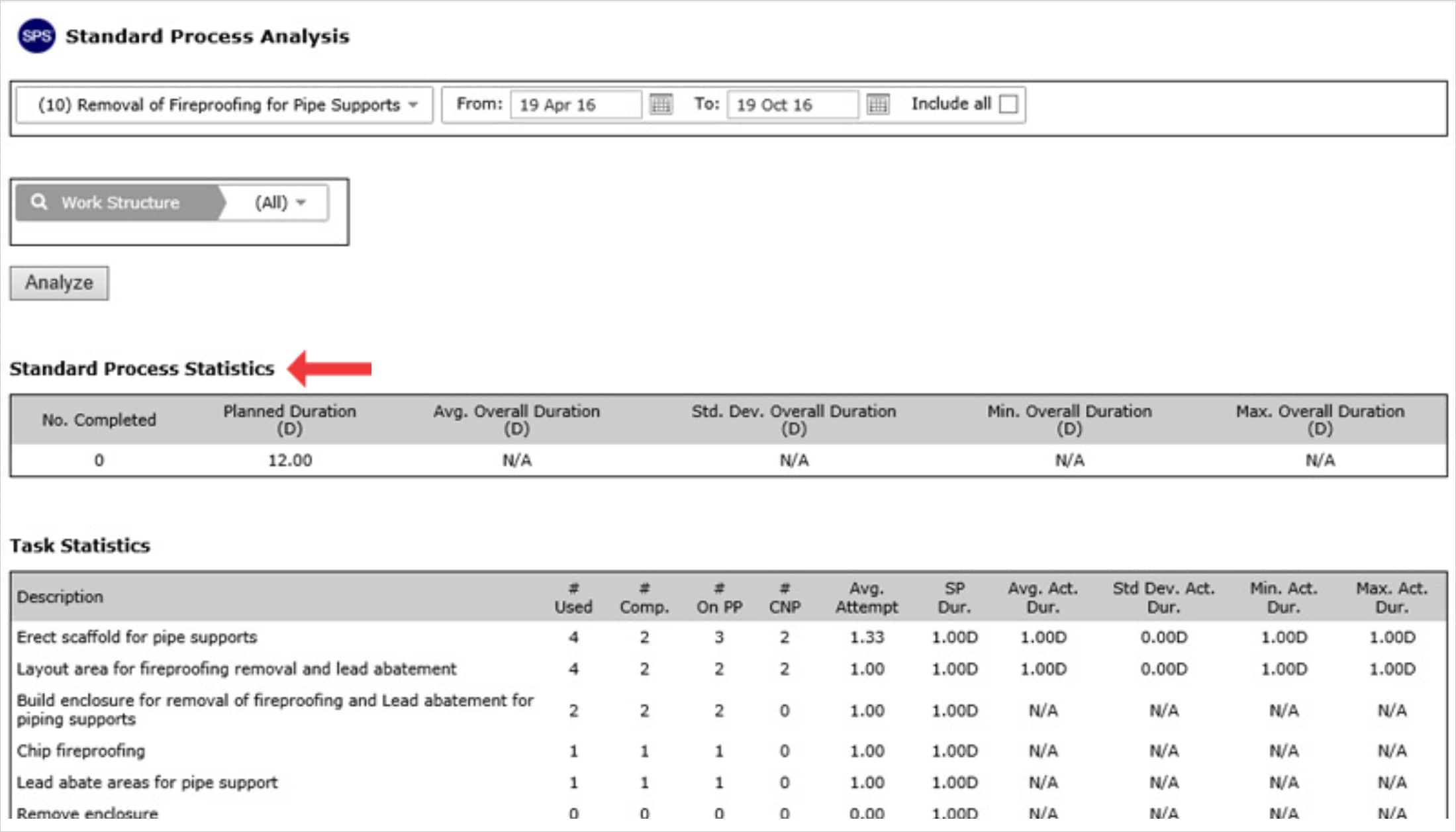Select the Chip fireproofing task row
1456x832 pixels.
click(728, 751)
